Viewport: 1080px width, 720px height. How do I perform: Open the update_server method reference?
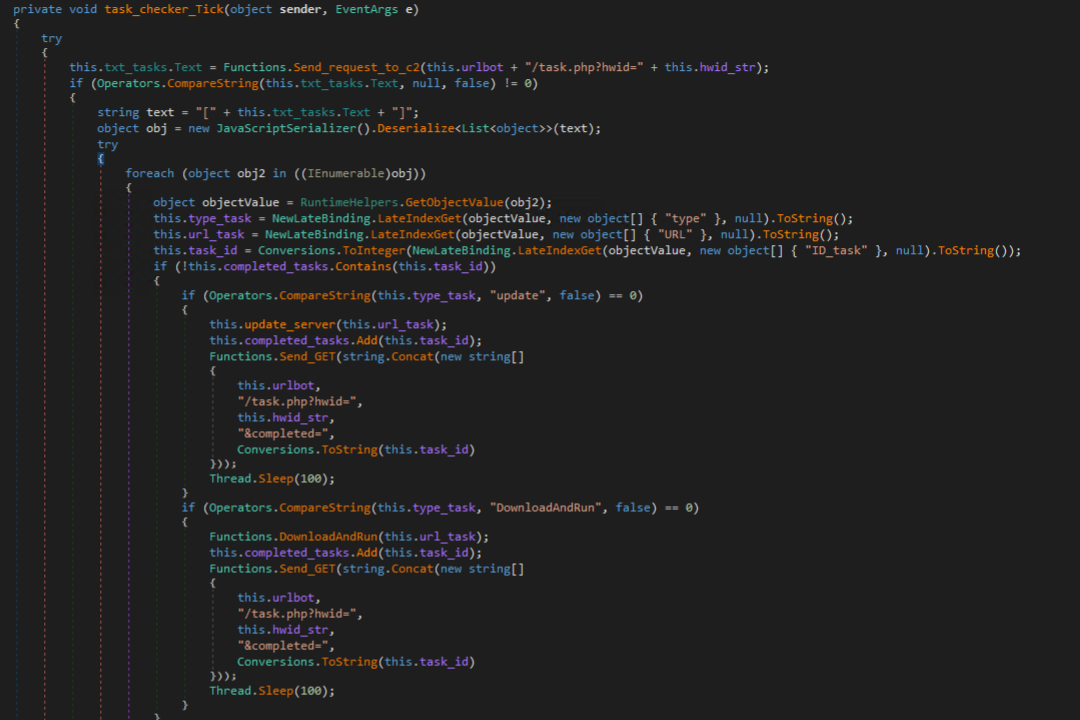coord(289,325)
